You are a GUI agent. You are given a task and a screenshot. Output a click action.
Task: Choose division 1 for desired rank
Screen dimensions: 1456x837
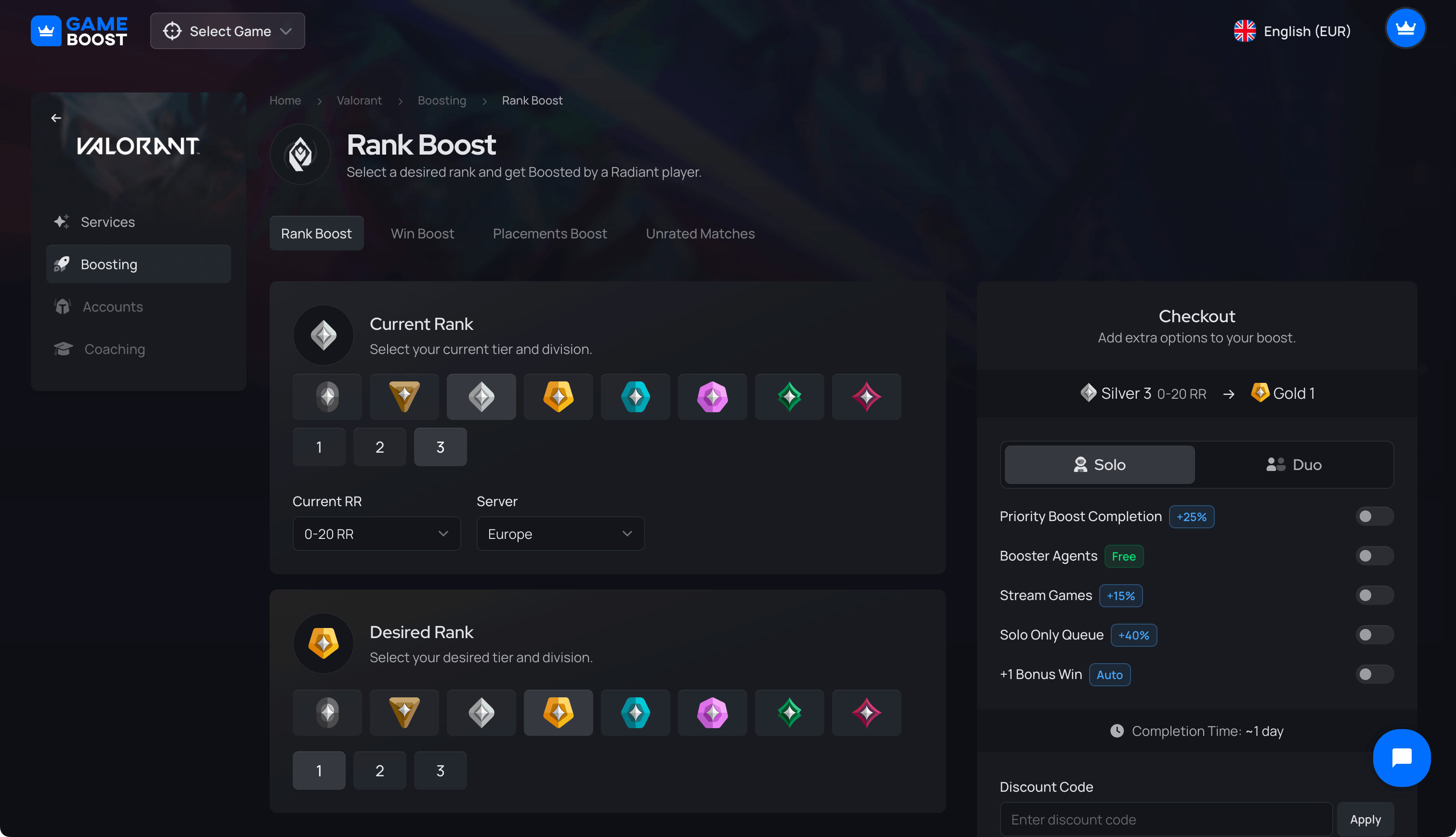click(x=319, y=771)
